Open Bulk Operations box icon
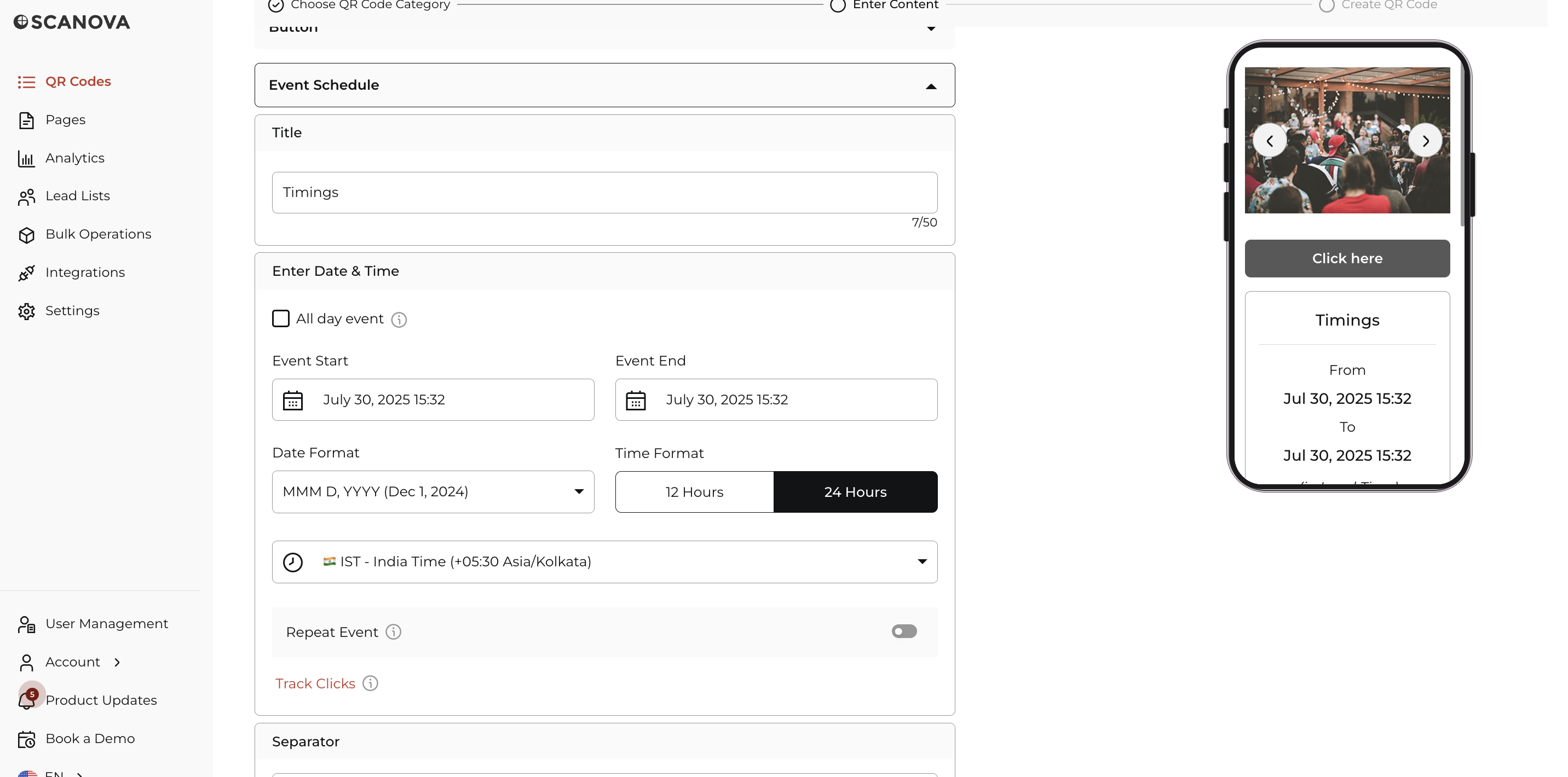The image size is (1568, 777). [26, 235]
